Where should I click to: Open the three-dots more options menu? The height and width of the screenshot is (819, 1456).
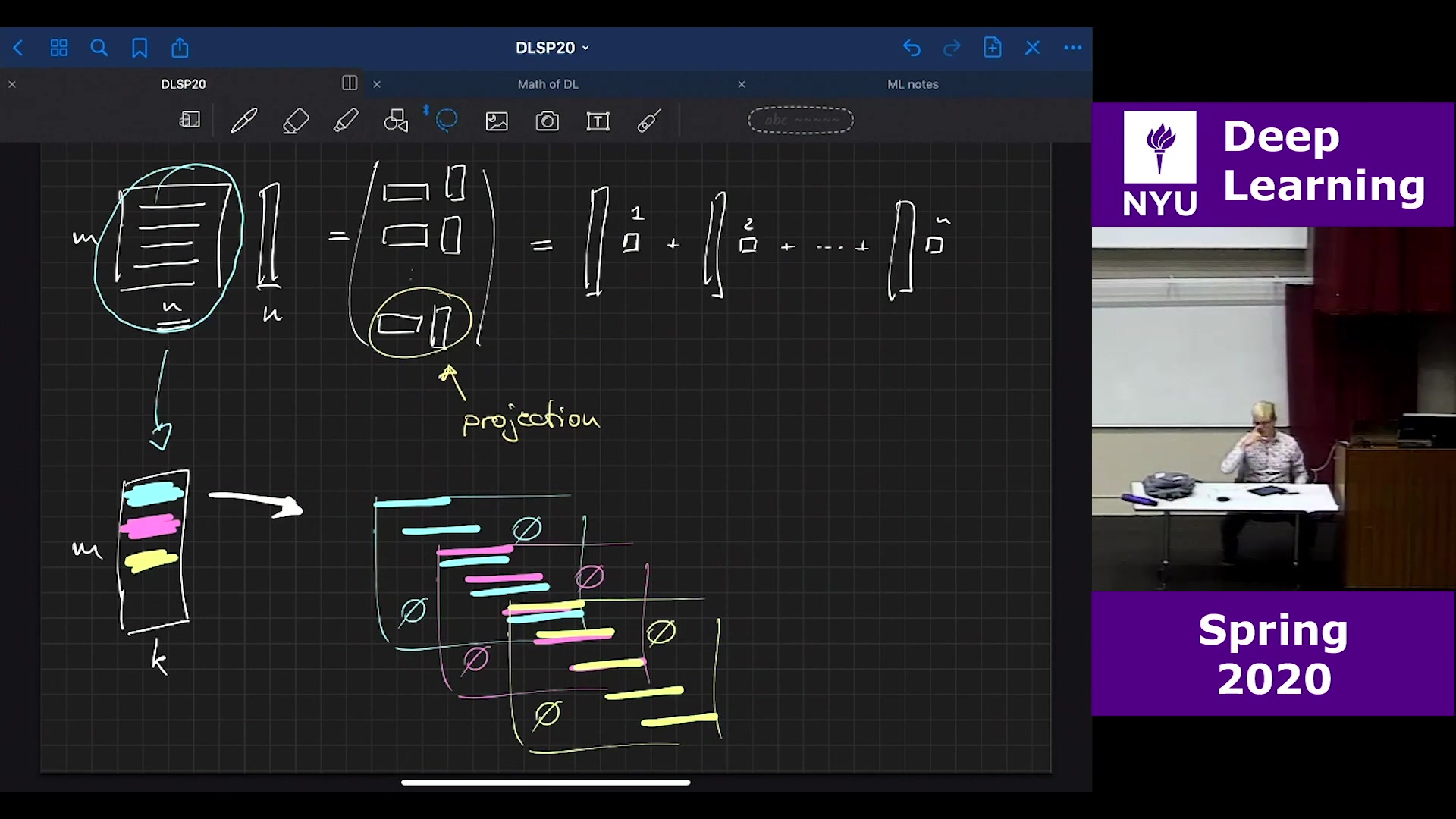(x=1072, y=48)
